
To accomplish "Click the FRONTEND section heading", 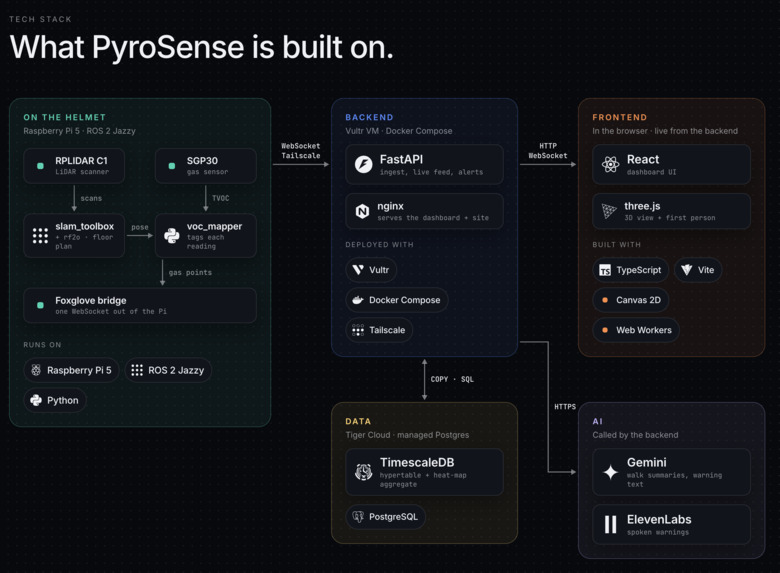I will click(619, 117).
